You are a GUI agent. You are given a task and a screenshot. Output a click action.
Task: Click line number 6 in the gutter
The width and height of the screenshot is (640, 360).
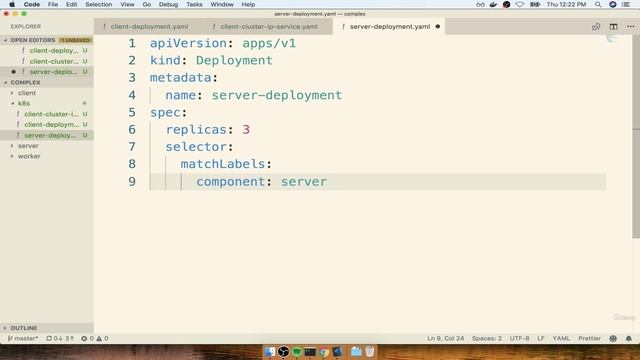(132, 130)
